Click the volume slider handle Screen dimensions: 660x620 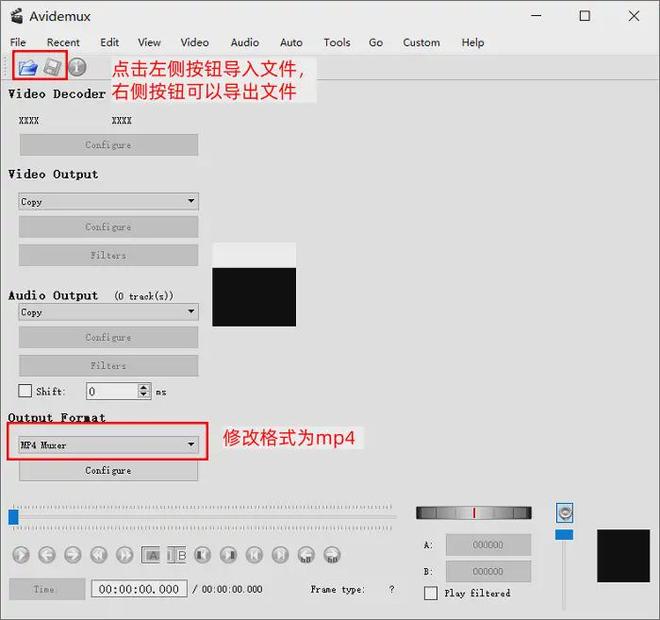click(x=564, y=535)
